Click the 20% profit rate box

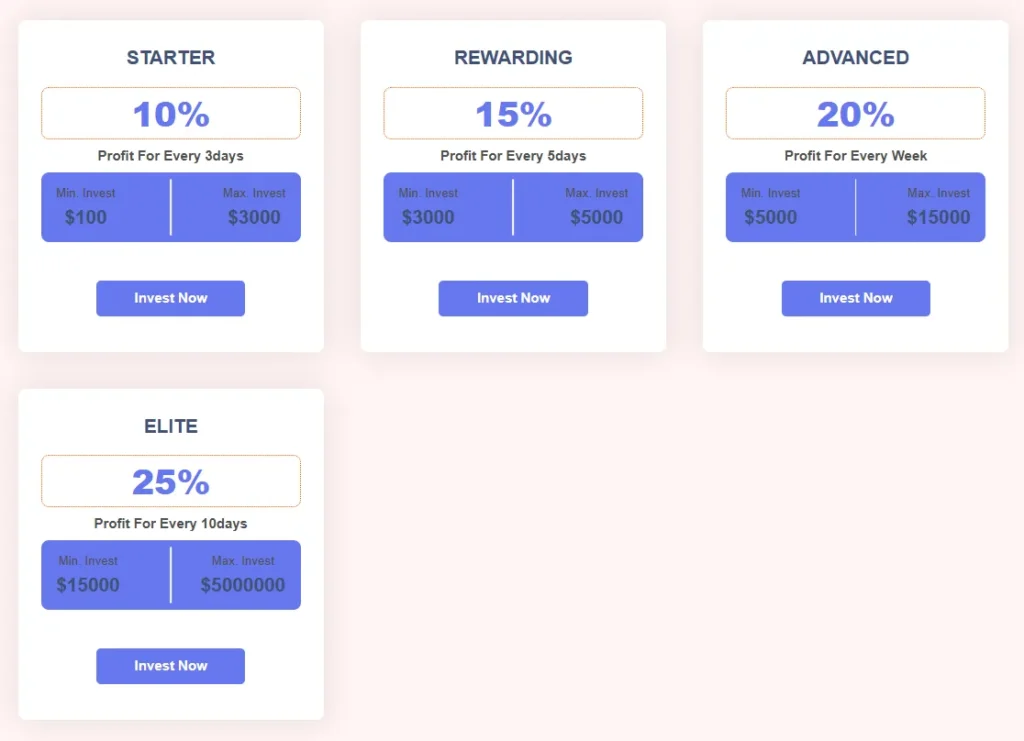855,114
